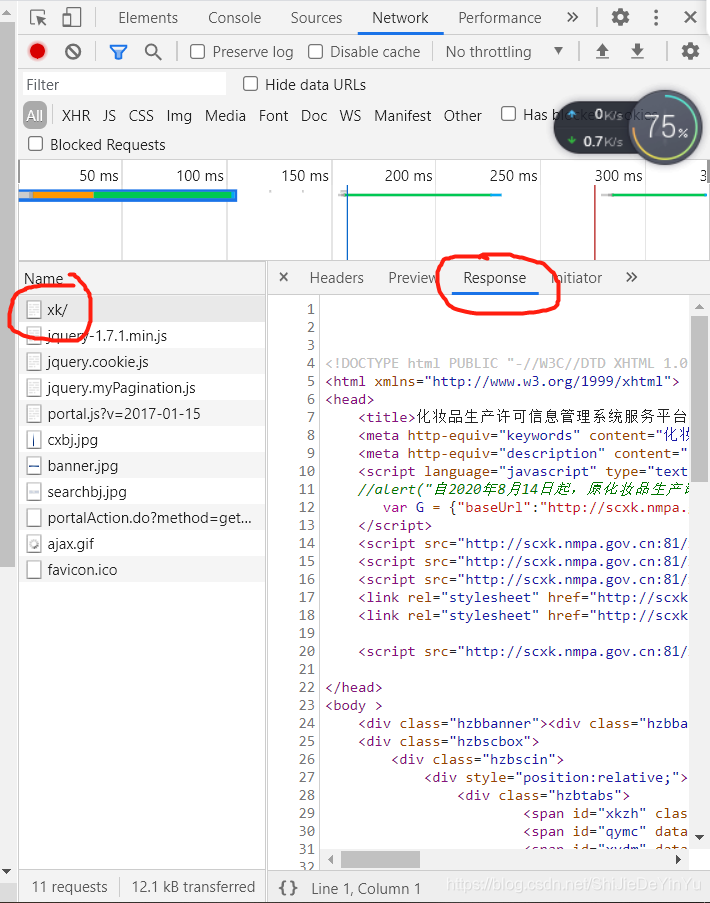Open the DevTools three-dot menu
710x903 pixels.
pyautogui.click(x=656, y=17)
